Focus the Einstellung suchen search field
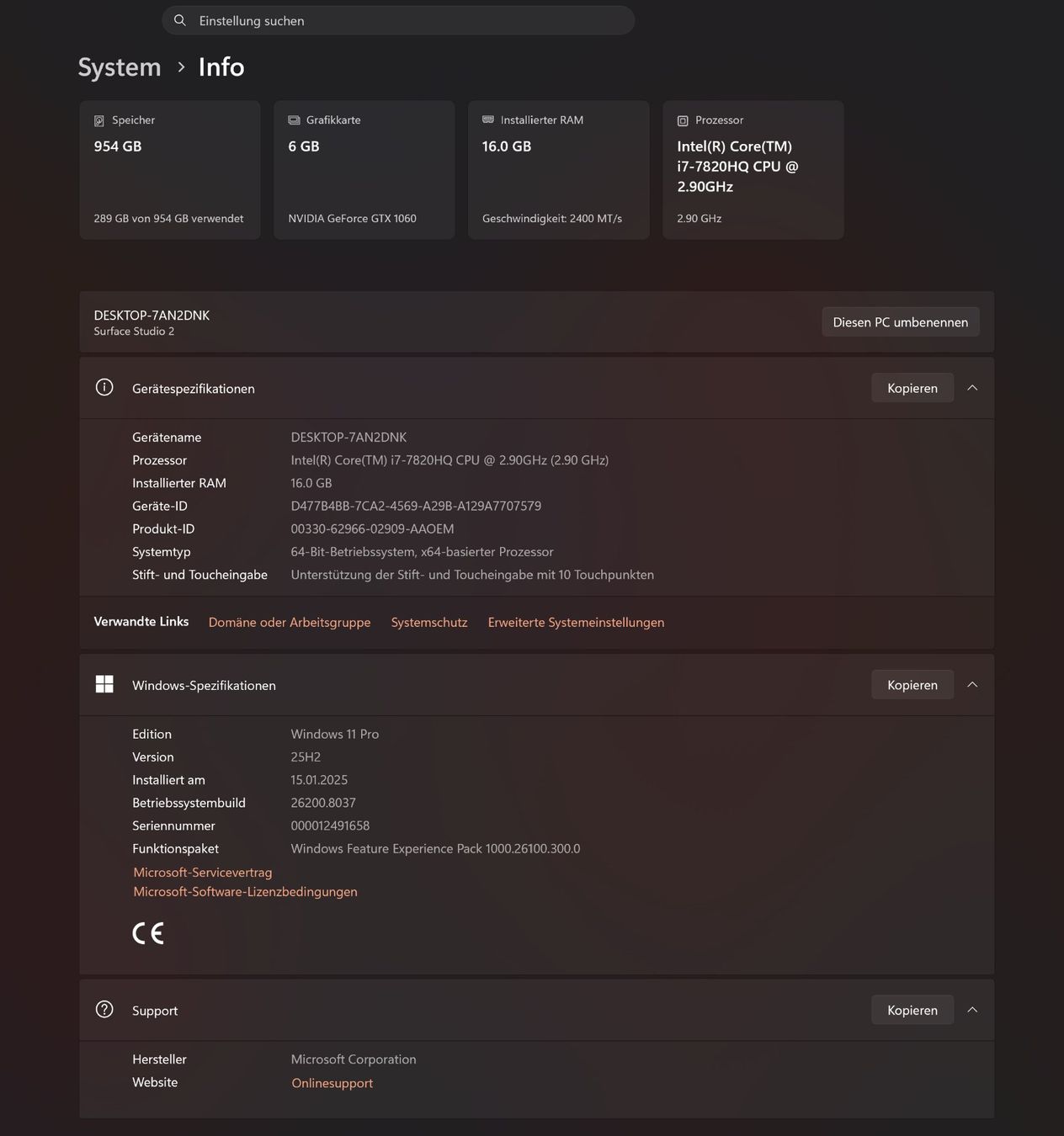Viewport: 1064px width, 1136px height. click(398, 20)
